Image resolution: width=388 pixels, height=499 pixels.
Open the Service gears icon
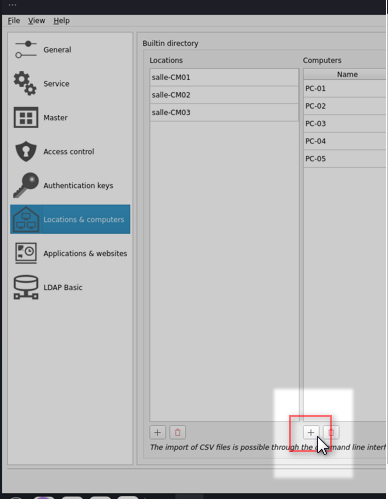tap(25, 83)
